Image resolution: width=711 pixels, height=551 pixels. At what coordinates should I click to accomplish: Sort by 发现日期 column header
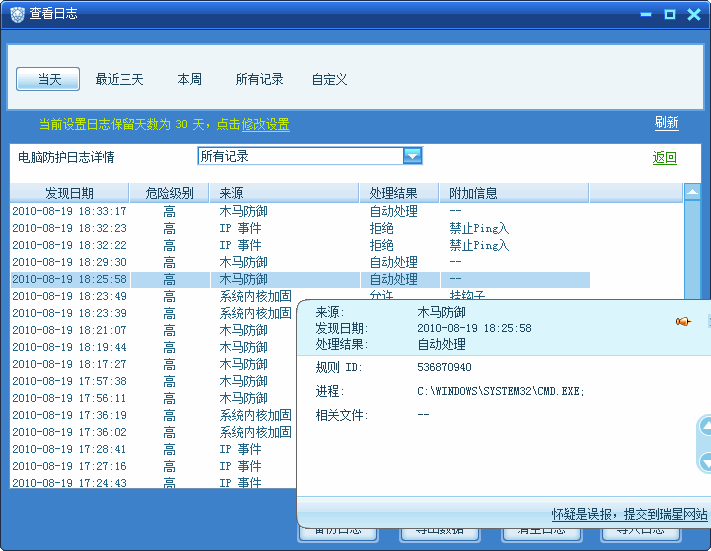tap(69, 193)
